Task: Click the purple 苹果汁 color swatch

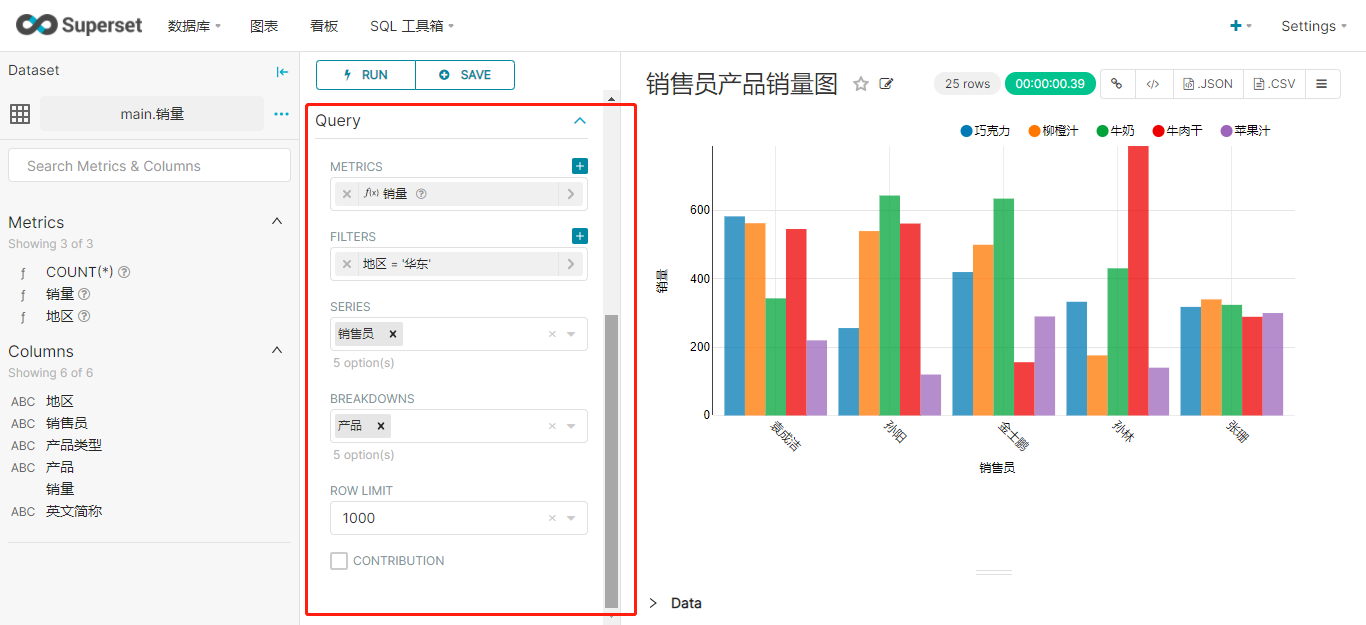Action: (1225, 130)
